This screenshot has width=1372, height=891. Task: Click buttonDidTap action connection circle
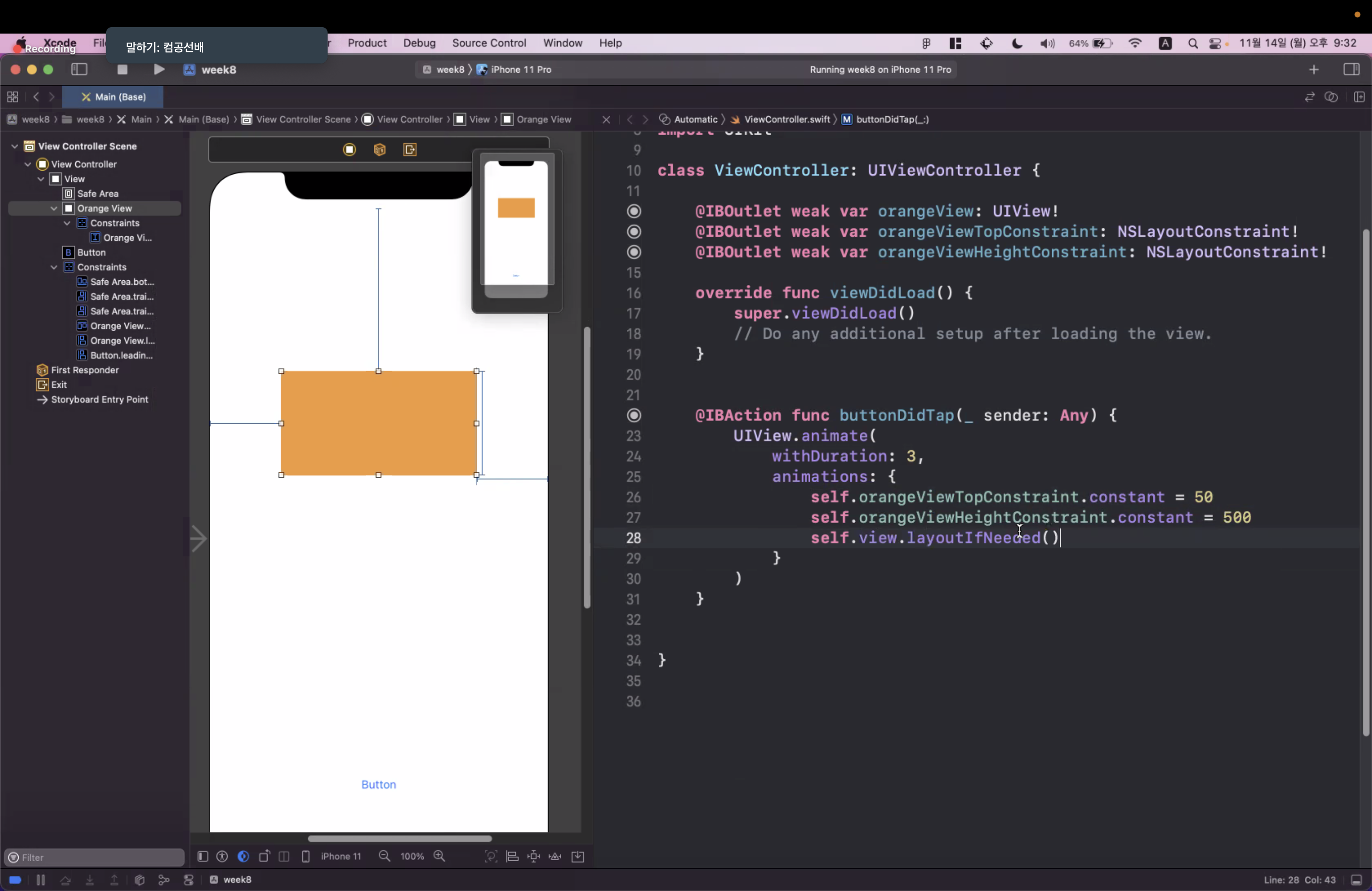coord(634,416)
